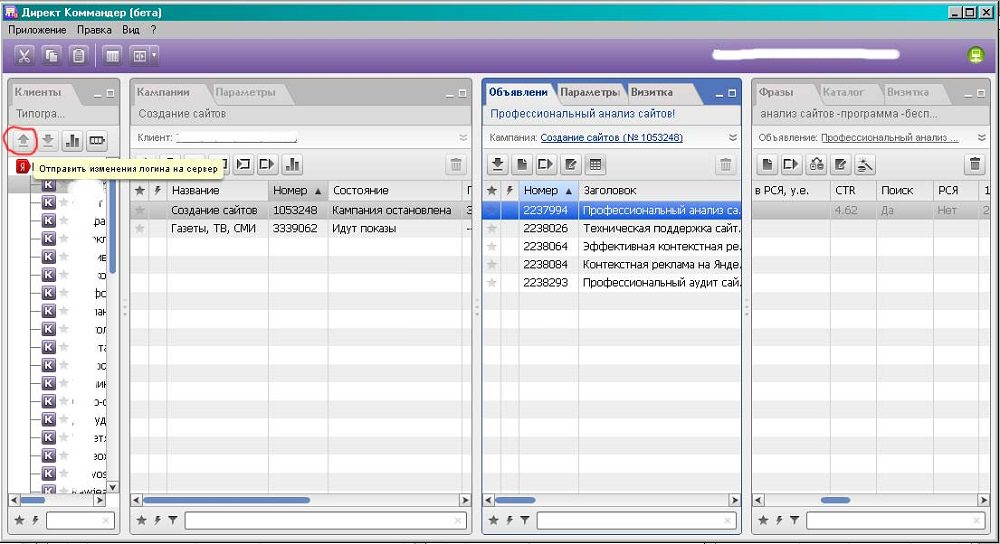Click table grid icon in Объявления toolbar
This screenshot has width=1000, height=544.
(596, 165)
